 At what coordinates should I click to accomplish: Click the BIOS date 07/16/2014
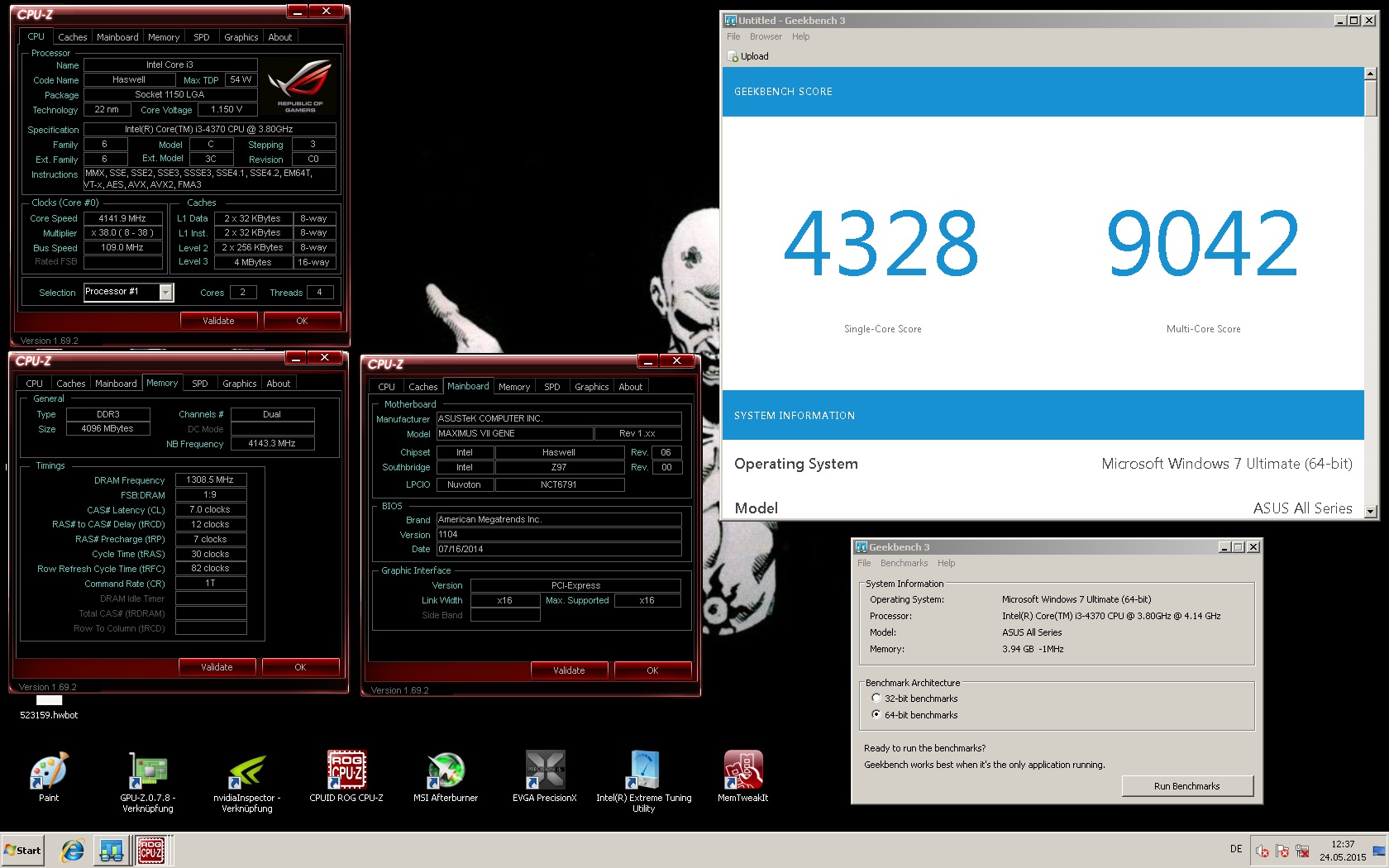559,549
